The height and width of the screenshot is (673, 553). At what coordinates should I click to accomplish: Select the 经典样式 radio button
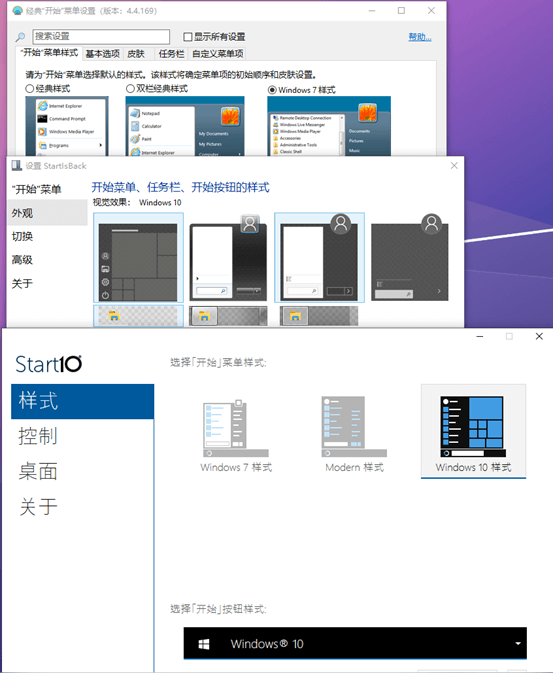pyautogui.click(x=30, y=89)
